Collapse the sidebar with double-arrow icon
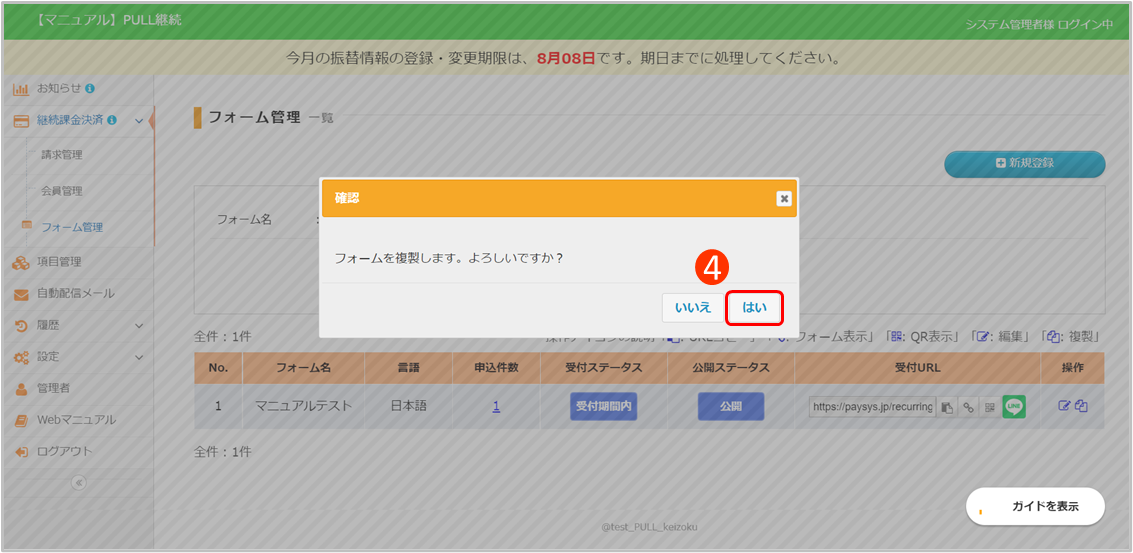 tap(78, 483)
